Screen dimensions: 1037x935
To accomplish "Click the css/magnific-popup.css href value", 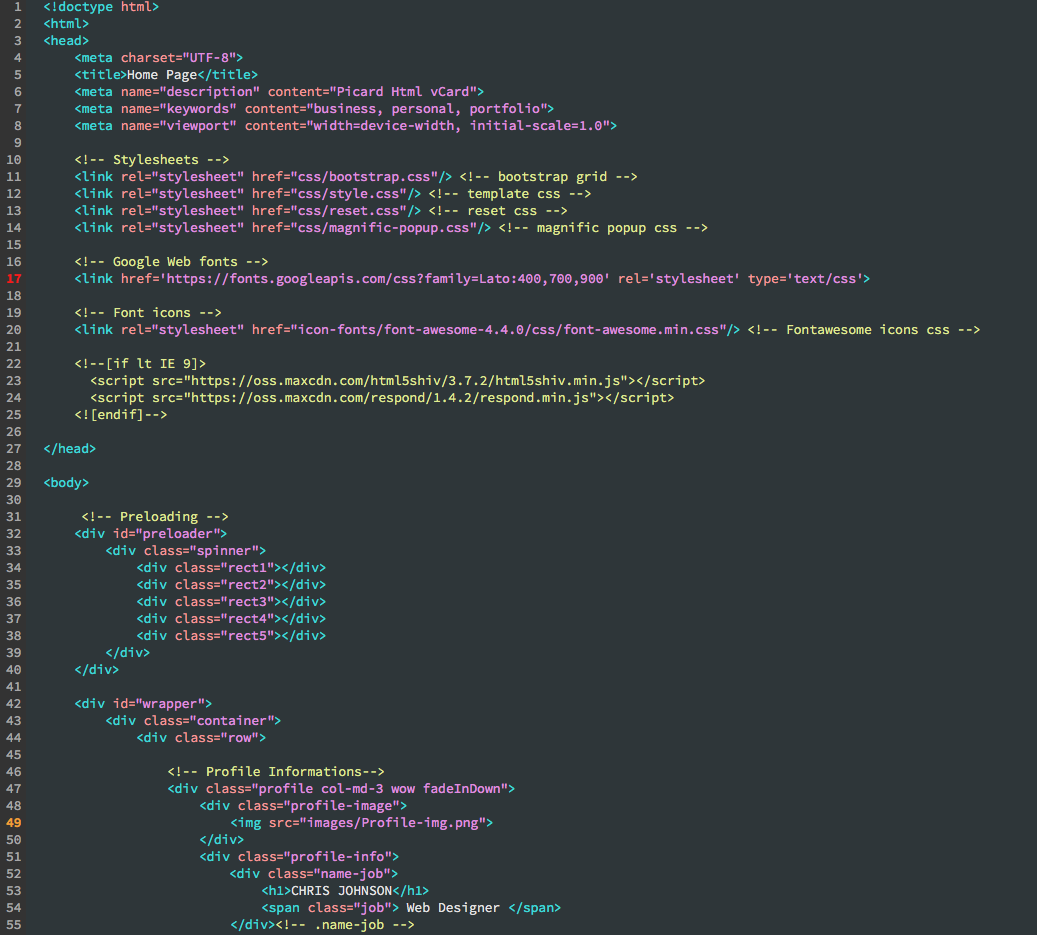I will (384, 228).
